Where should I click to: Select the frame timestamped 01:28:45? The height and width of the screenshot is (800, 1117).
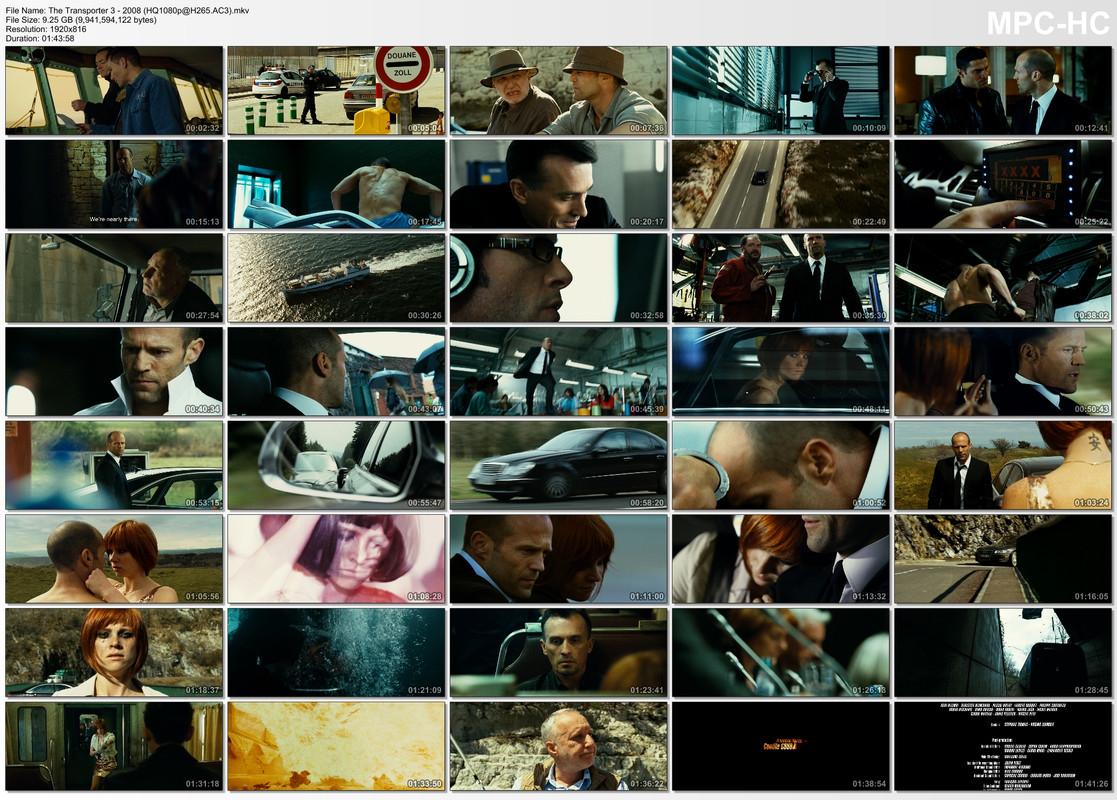tap(1003, 653)
